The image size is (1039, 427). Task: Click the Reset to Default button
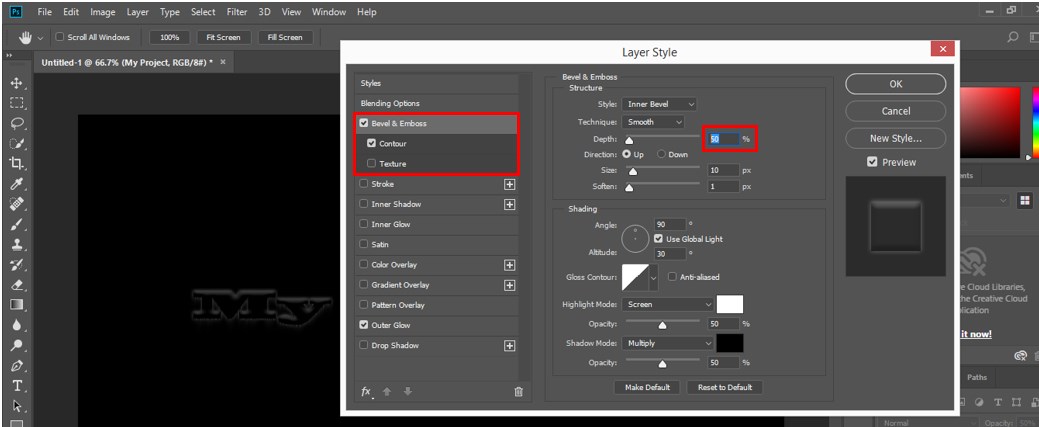[x=725, y=387]
